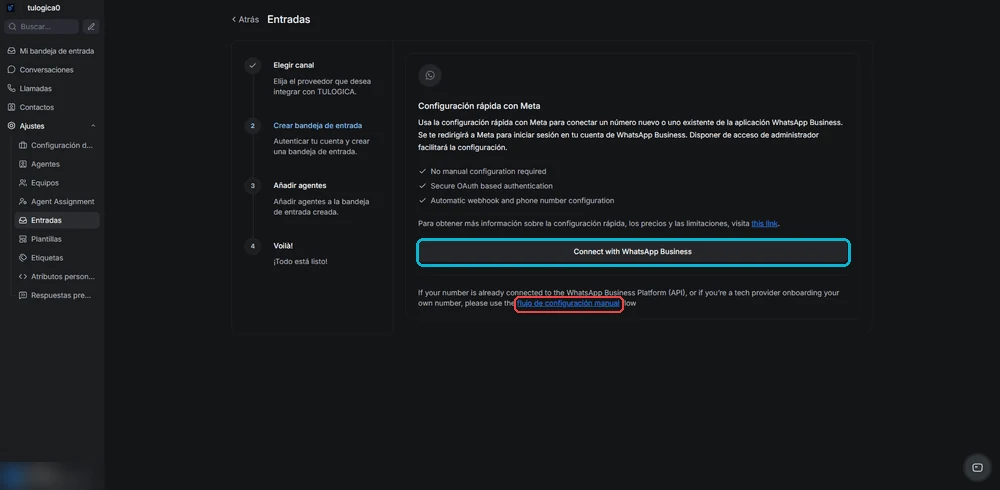Select Agentes under Ajustes
The image size is (1000, 490).
coord(57,164)
